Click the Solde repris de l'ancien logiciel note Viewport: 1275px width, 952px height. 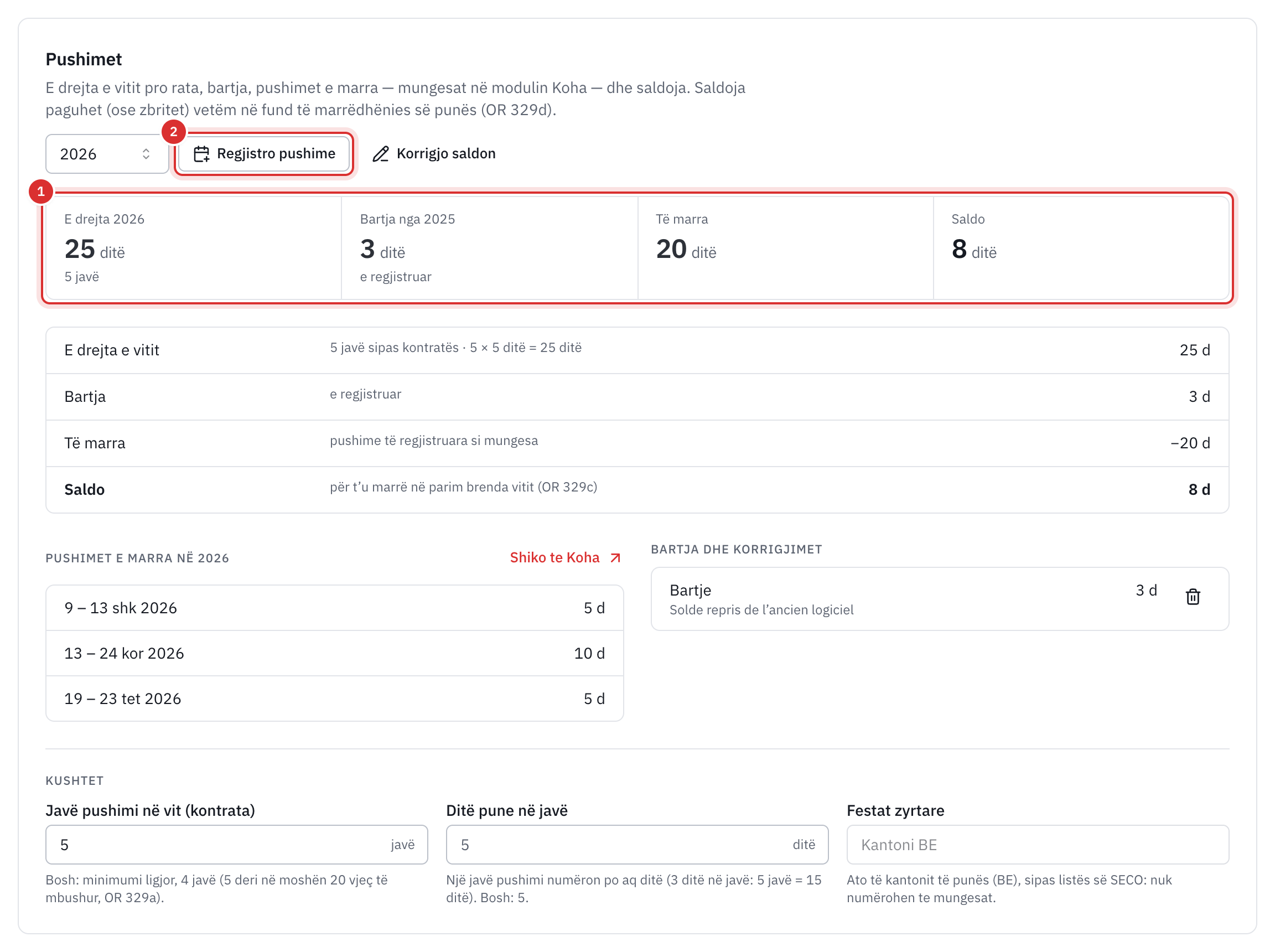761,610
